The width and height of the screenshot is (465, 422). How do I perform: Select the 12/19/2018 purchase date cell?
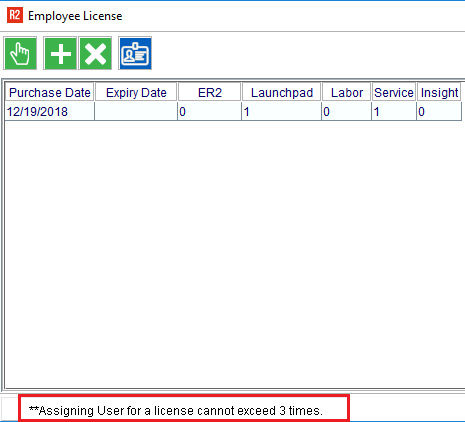[50, 111]
